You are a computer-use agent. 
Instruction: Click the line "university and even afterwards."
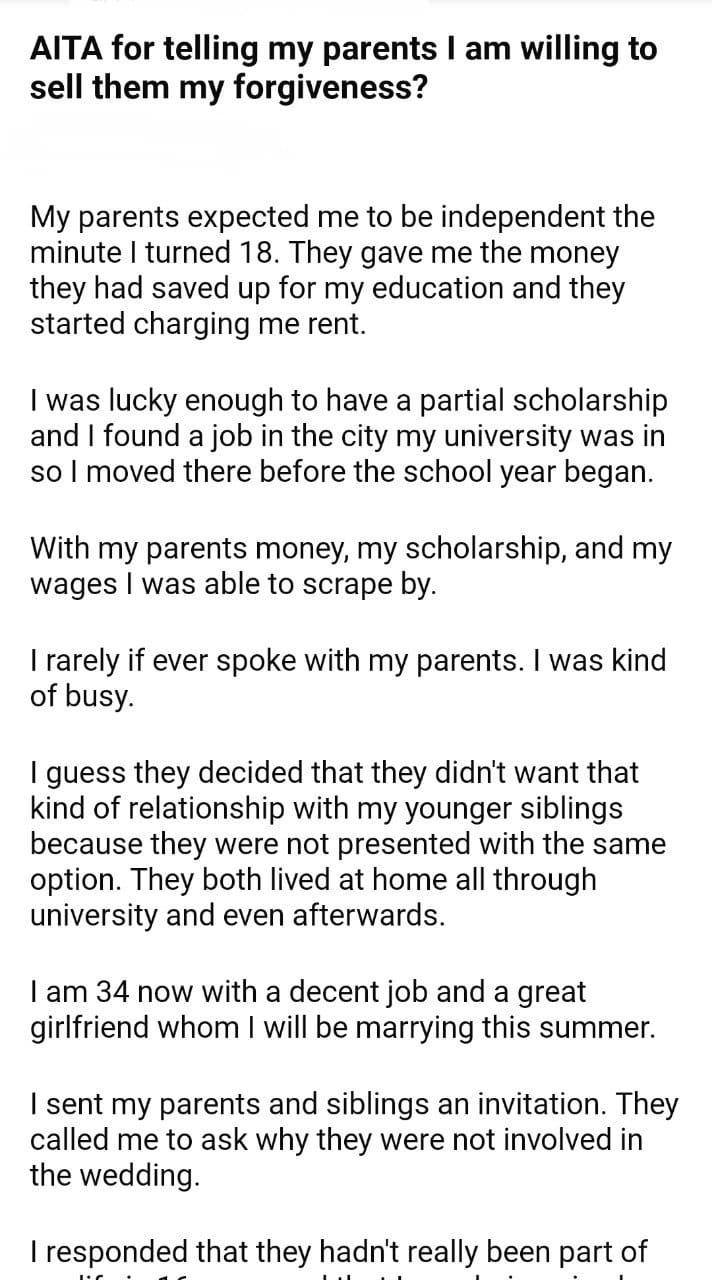tap(237, 916)
